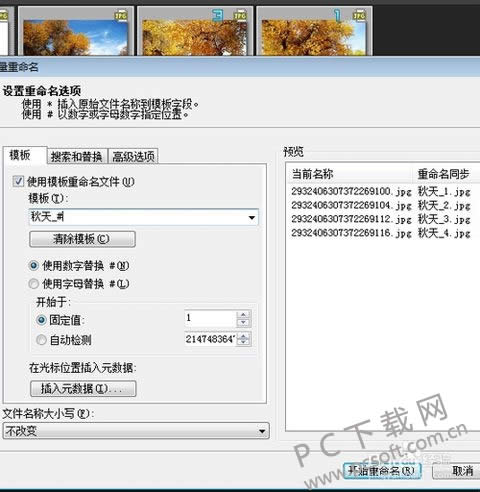Image resolution: width=480 pixels, height=492 pixels.
Task: Decrease the 固定值 start number with down arrow
Action: (x=243, y=322)
